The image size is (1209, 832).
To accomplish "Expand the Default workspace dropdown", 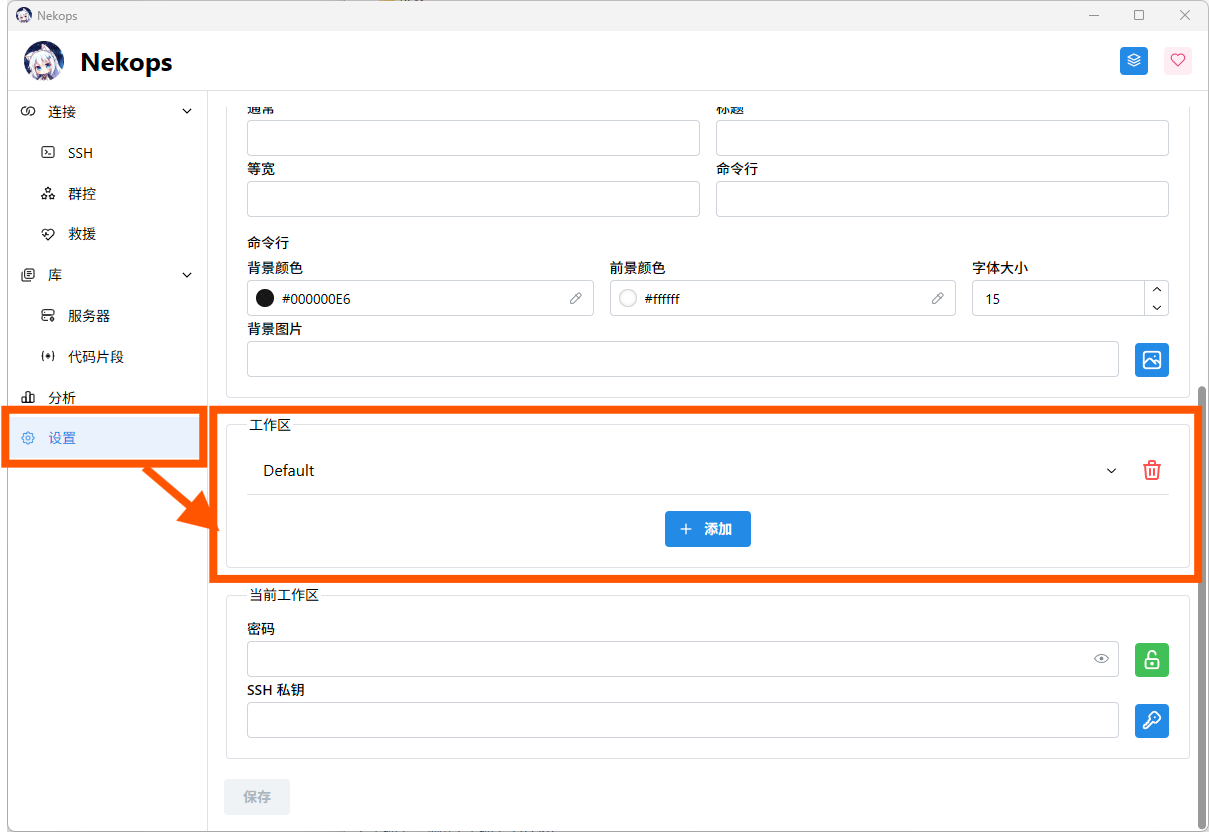I will click(1111, 471).
